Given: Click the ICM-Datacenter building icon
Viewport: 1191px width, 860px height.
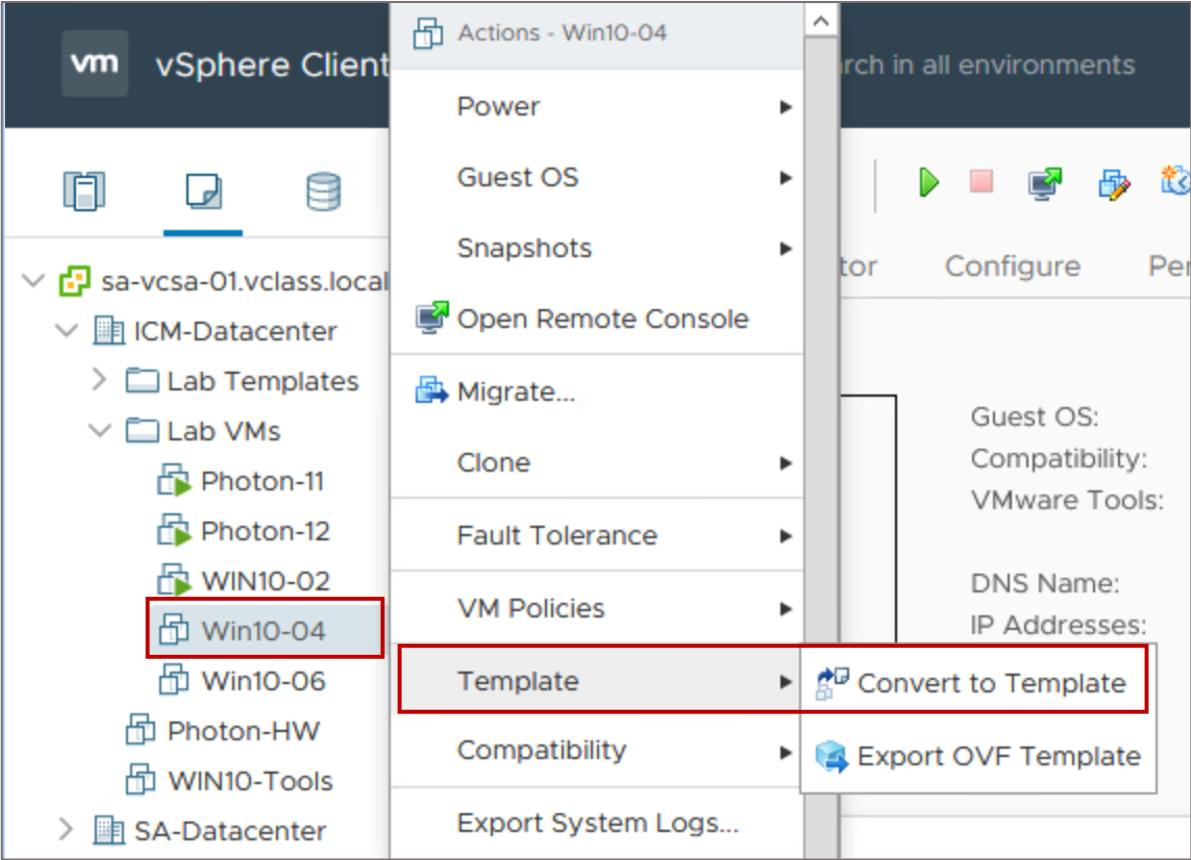Looking at the screenshot, I should point(109,330).
